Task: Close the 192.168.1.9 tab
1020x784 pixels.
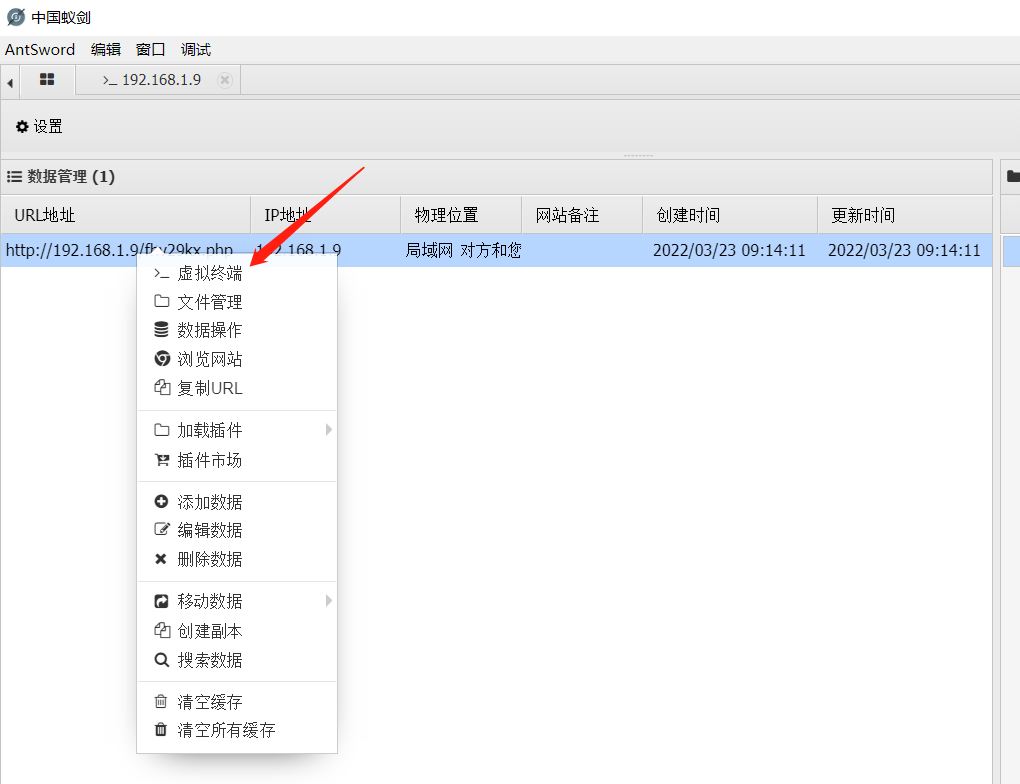Action: click(225, 80)
